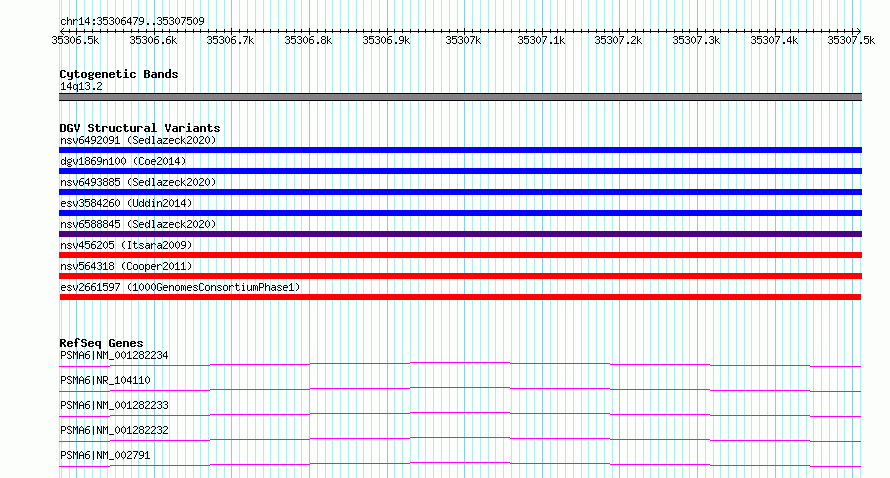Open transcript PSMA6|NM_001282234 label

point(114,355)
